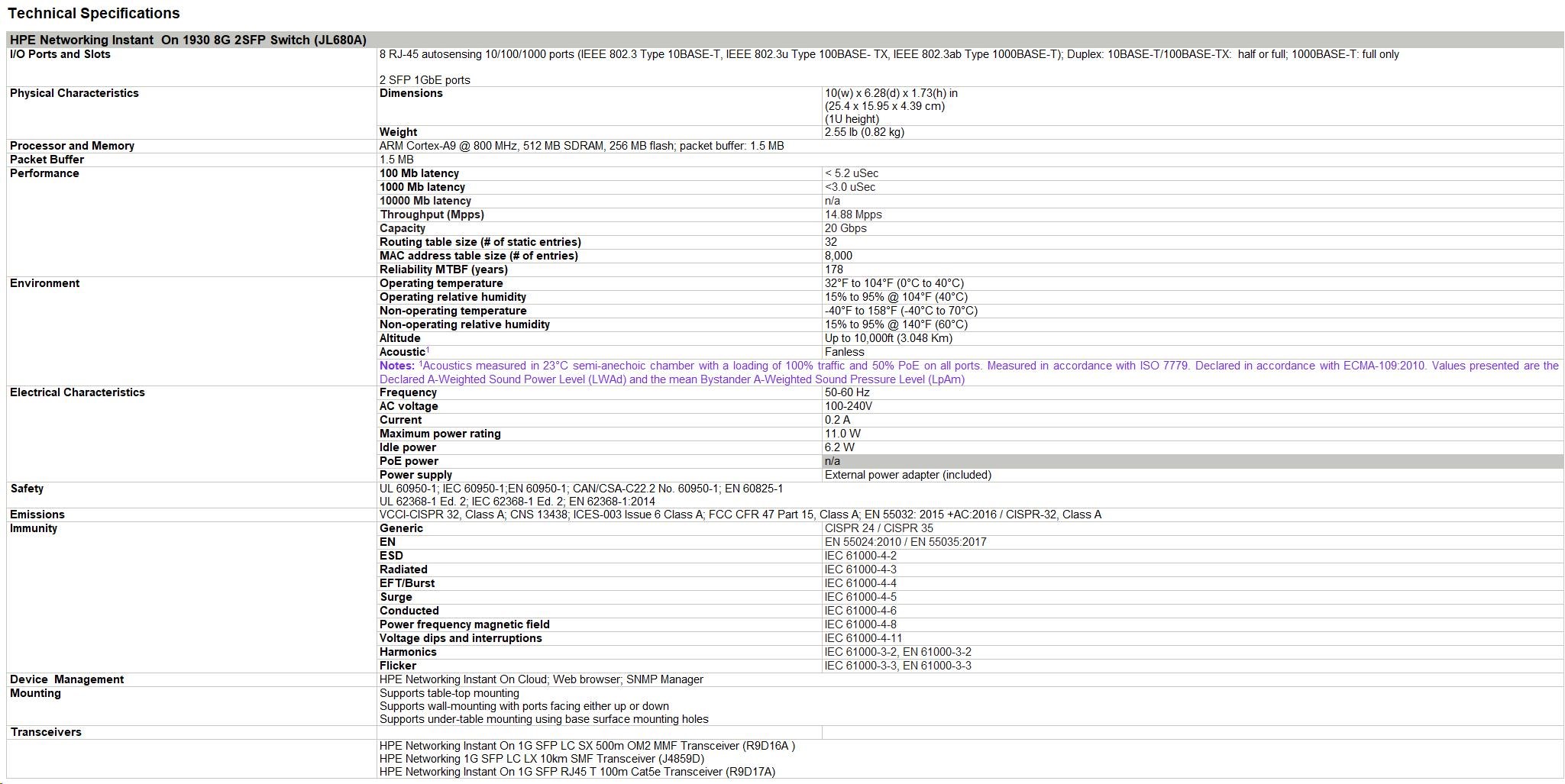Click the Dimensions row label
This screenshot has height=784, width=1565.
click(x=411, y=93)
